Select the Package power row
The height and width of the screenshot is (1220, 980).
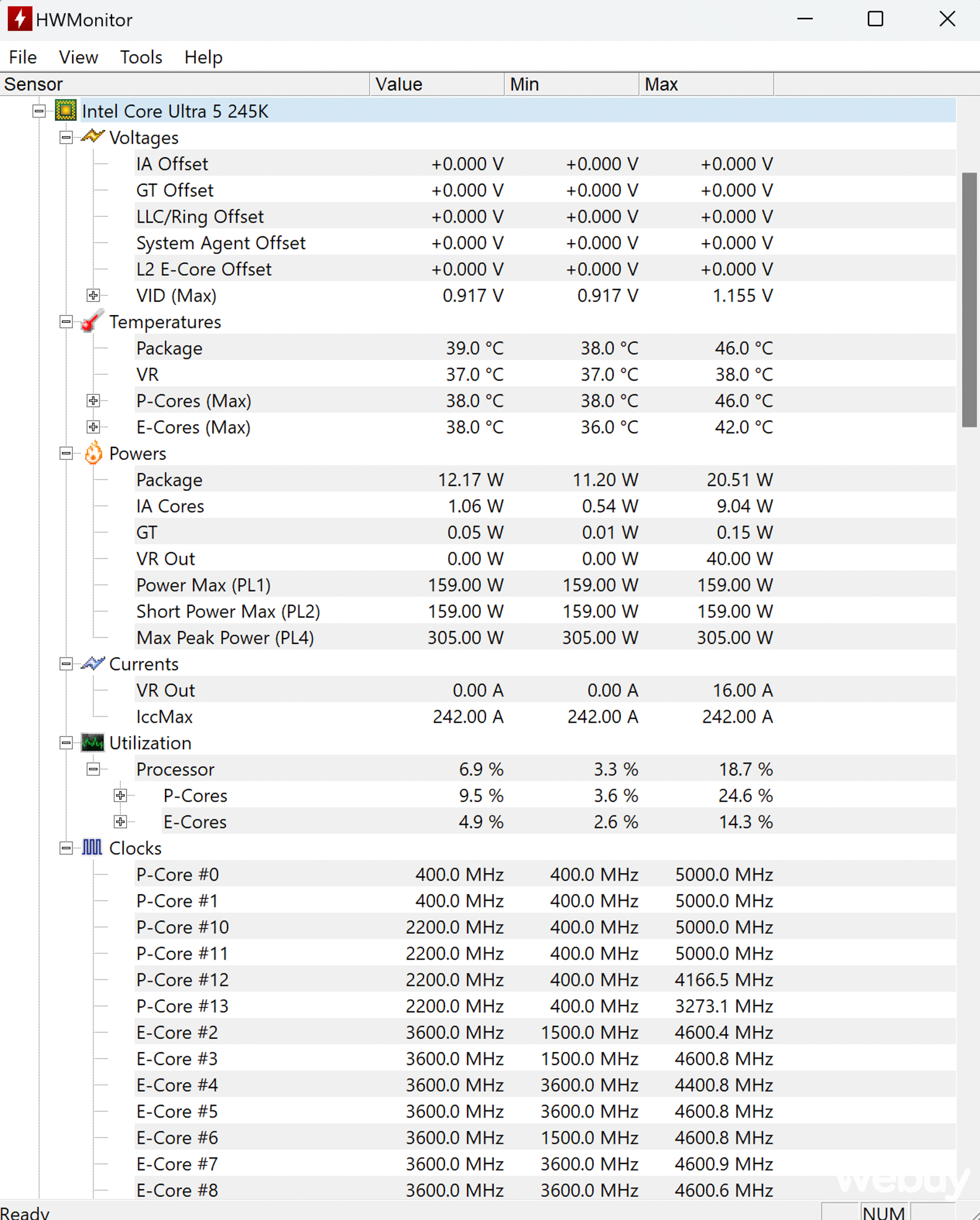(545, 480)
